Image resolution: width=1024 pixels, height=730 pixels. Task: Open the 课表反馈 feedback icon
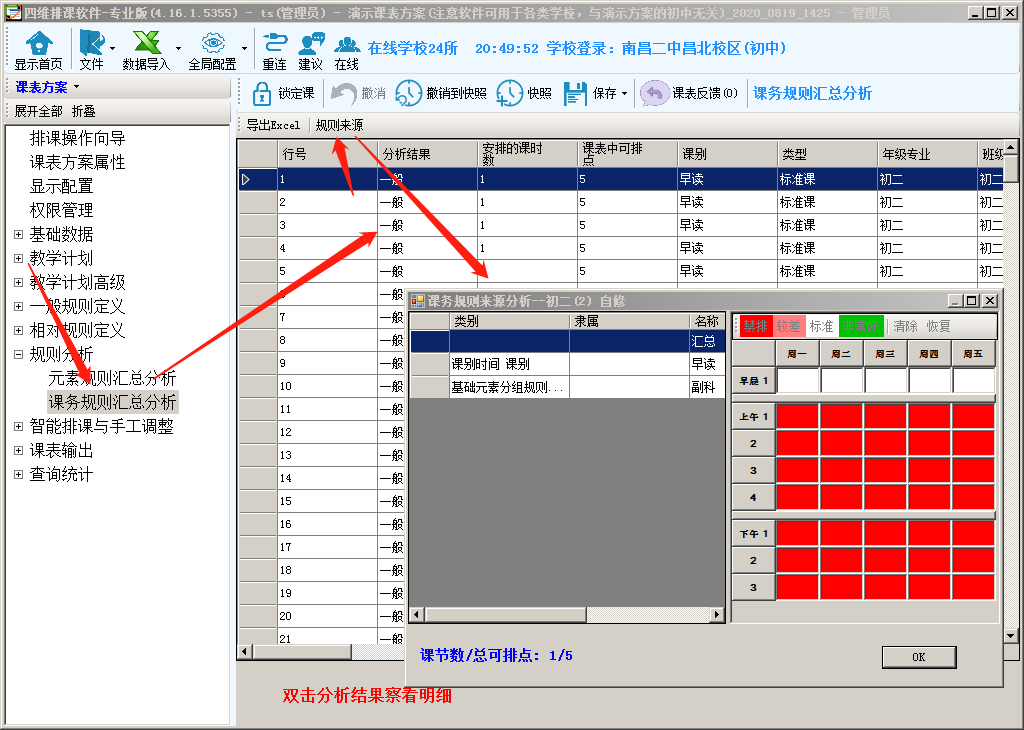[655, 93]
